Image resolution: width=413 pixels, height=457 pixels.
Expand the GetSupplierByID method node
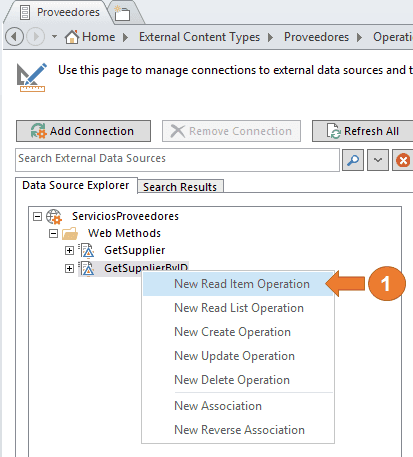(69, 268)
